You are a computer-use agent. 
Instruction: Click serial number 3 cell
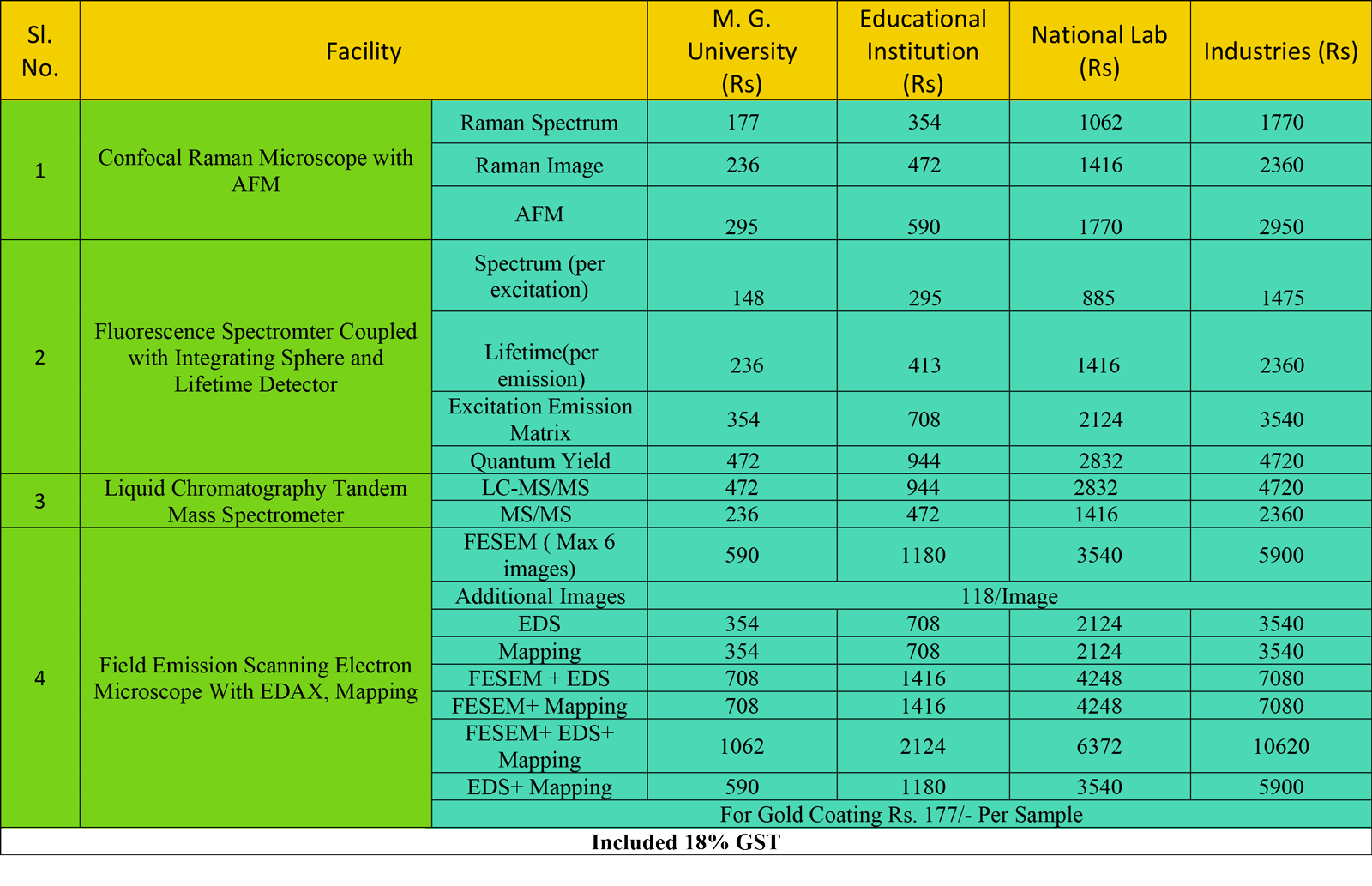(x=40, y=501)
